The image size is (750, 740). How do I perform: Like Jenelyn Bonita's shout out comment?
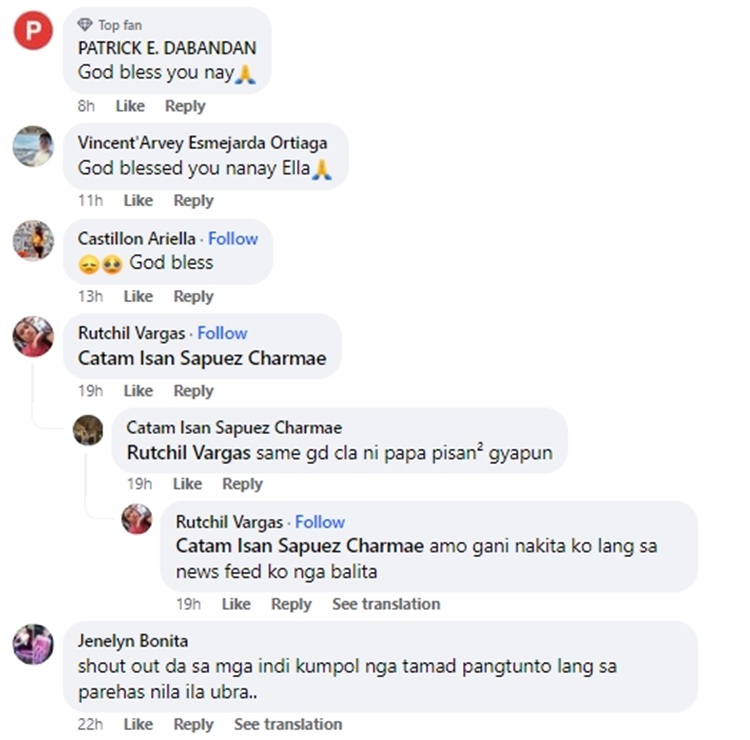[x=138, y=724]
